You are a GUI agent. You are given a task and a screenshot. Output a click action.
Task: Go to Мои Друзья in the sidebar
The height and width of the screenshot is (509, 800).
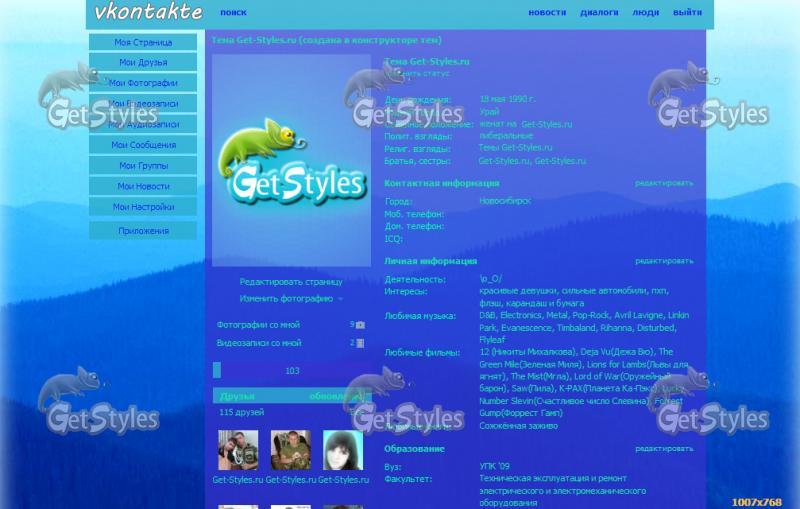pos(143,63)
